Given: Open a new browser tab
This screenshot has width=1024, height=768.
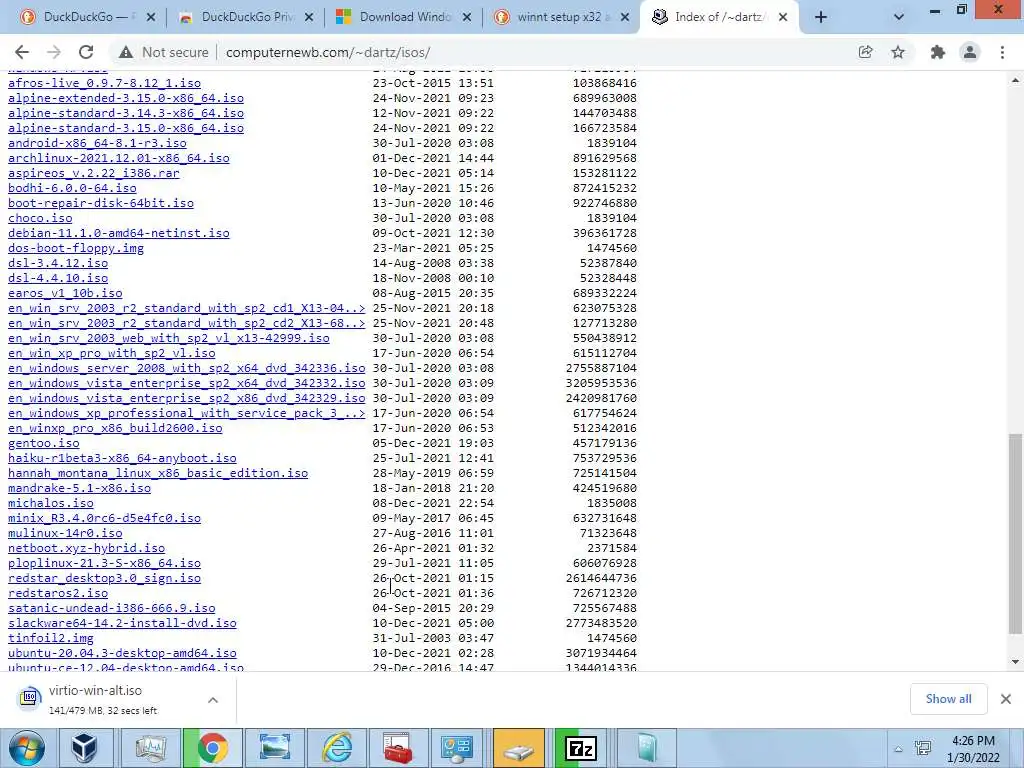Looking at the screenshot, I should [x=821, y=18].
